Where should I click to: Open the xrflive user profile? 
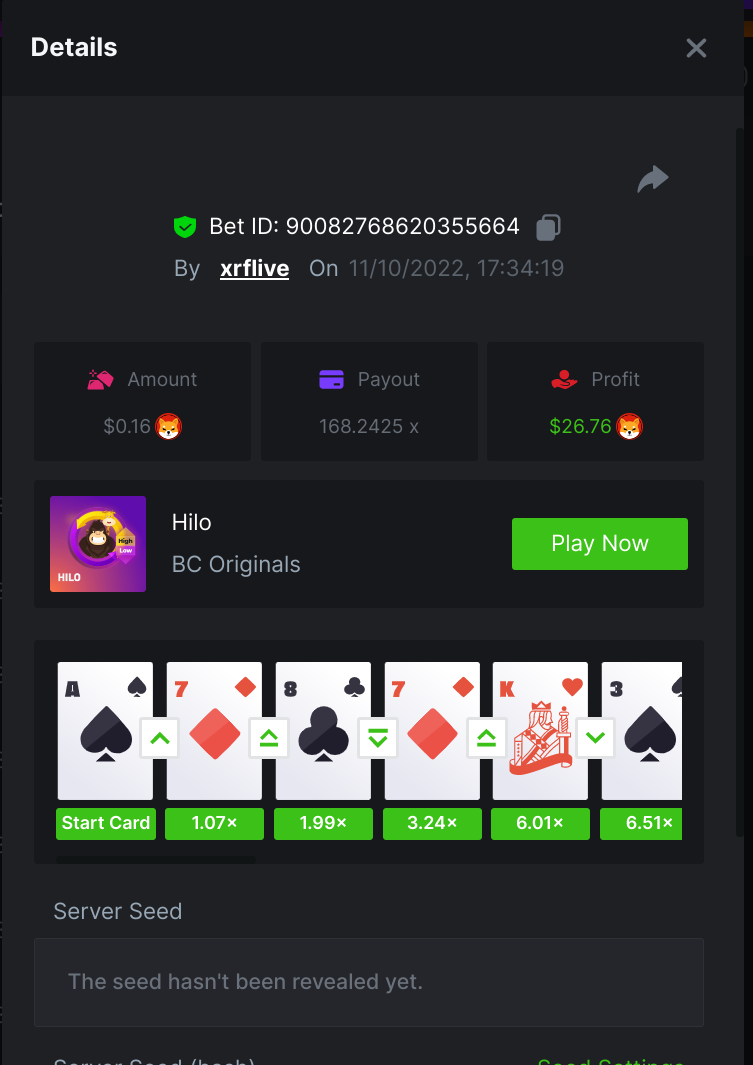click(255, 268)
